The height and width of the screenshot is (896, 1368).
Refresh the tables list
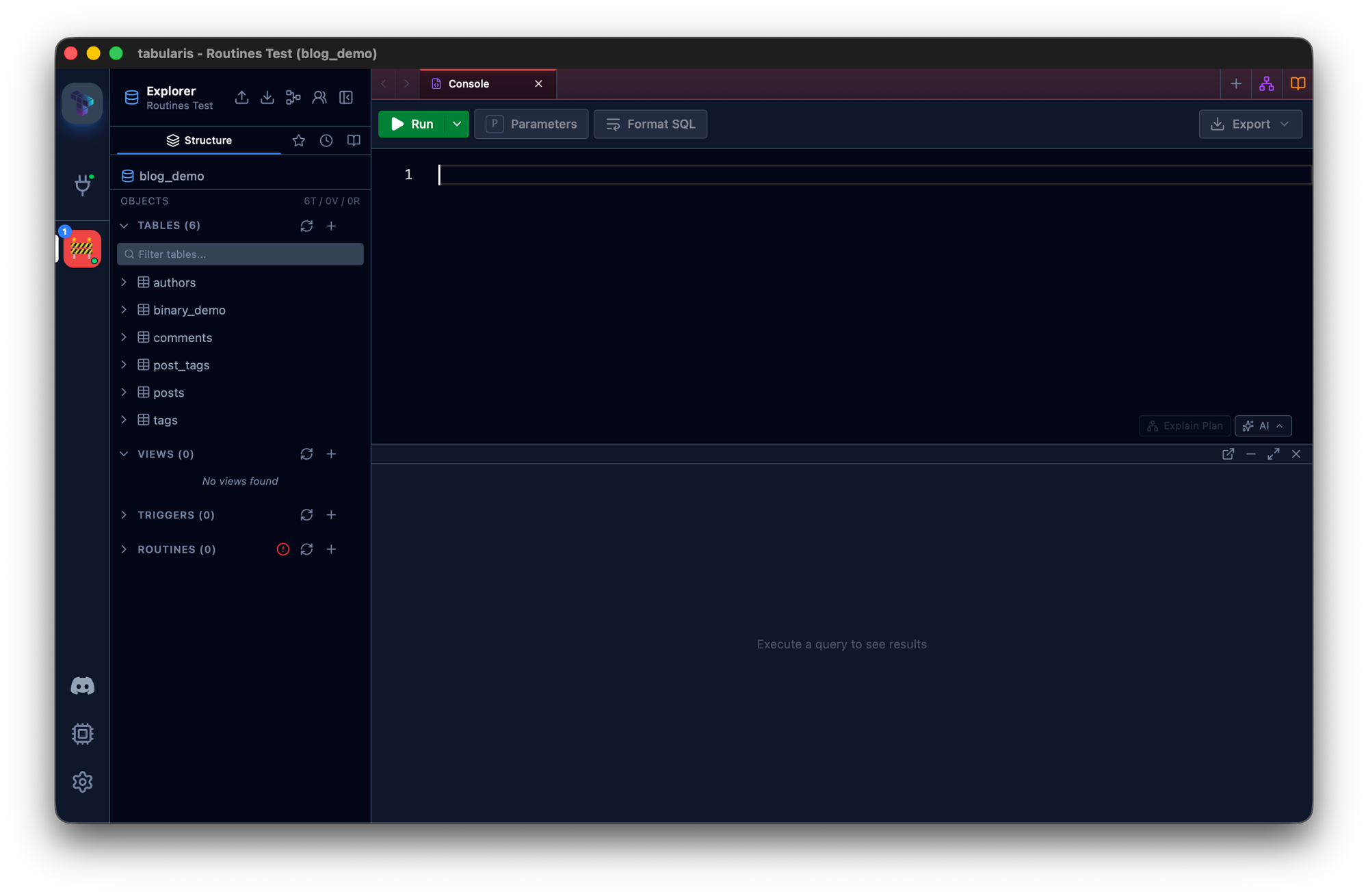306,226
